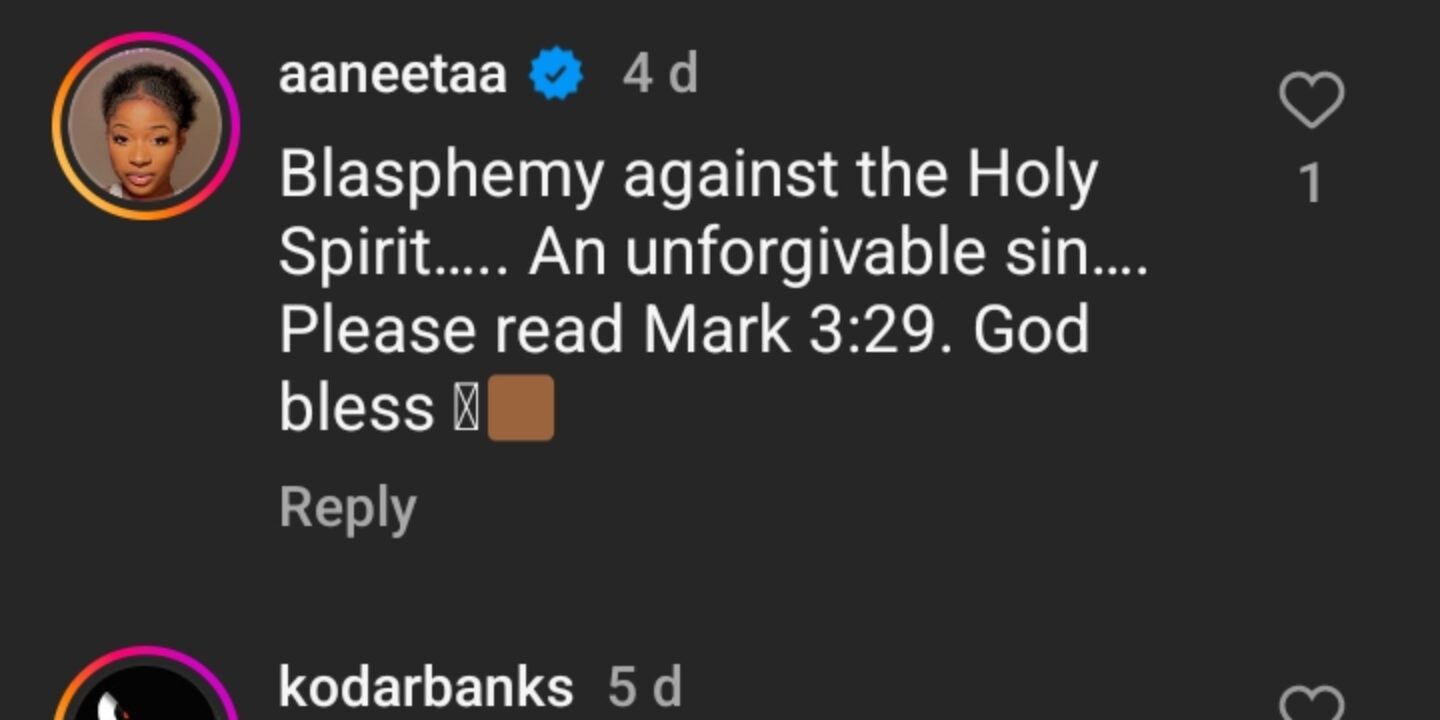Click the word 'Blasphemy' in the comment
The height and width of the screenshot is (720, 1440).
point(441,177)
